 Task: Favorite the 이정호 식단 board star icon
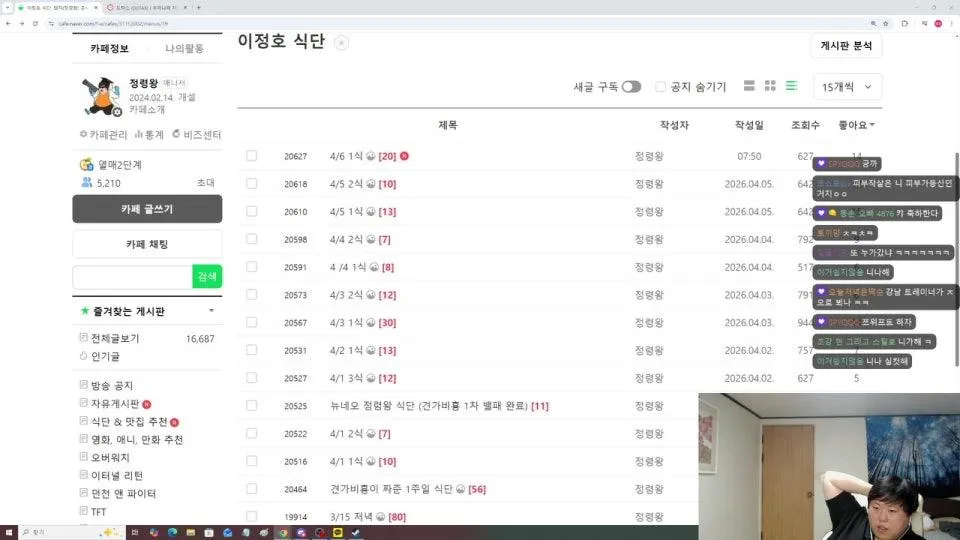[342, 43]
